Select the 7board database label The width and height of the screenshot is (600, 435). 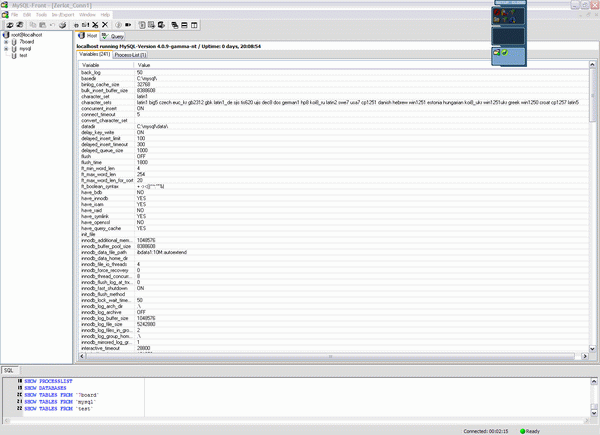click(27, 42)
